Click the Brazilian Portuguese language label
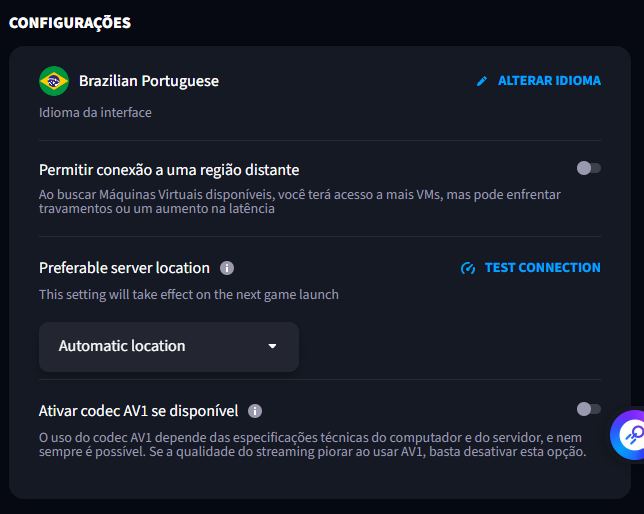The width and height of the screenshot is (644, 514). 149,81
